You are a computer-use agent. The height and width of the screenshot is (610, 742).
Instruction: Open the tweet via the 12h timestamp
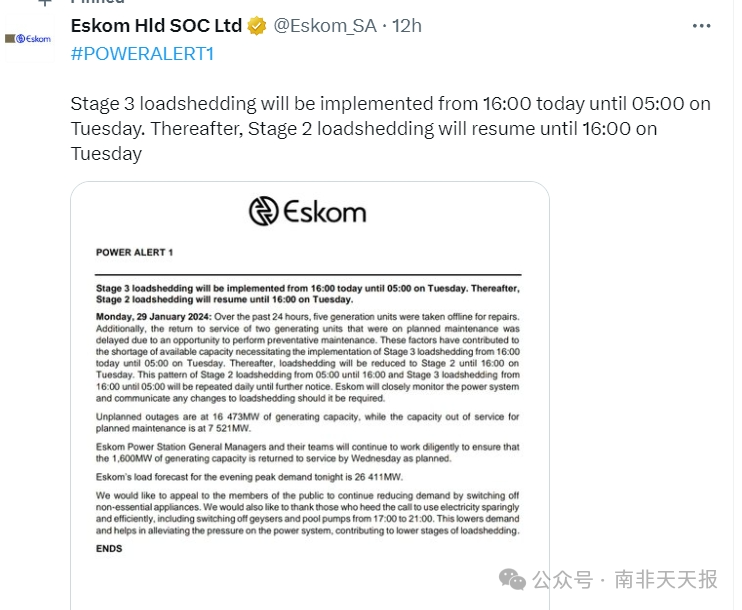pos(406,26)
